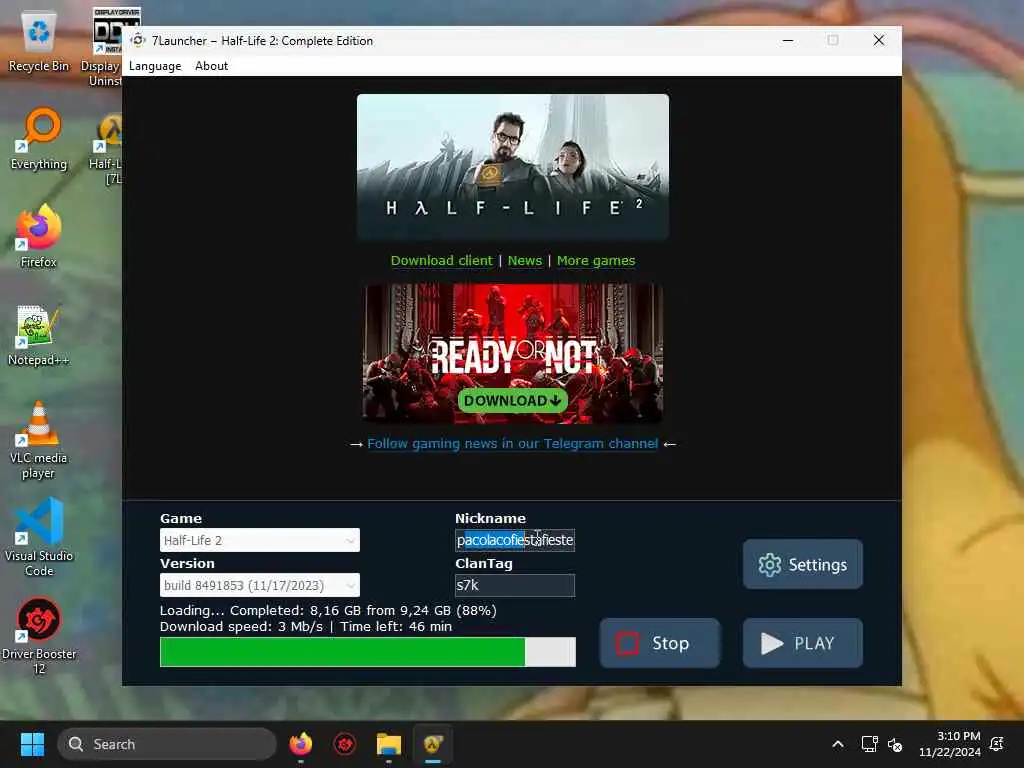The image size is (1024, 768).
Task: Click the taskbar Search box
Action: 167,744
